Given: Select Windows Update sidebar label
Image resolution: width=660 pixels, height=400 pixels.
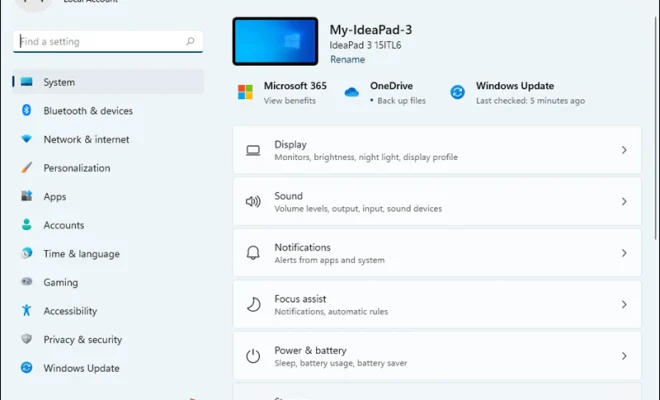Looking at the screenshot, I should [81, 368].
